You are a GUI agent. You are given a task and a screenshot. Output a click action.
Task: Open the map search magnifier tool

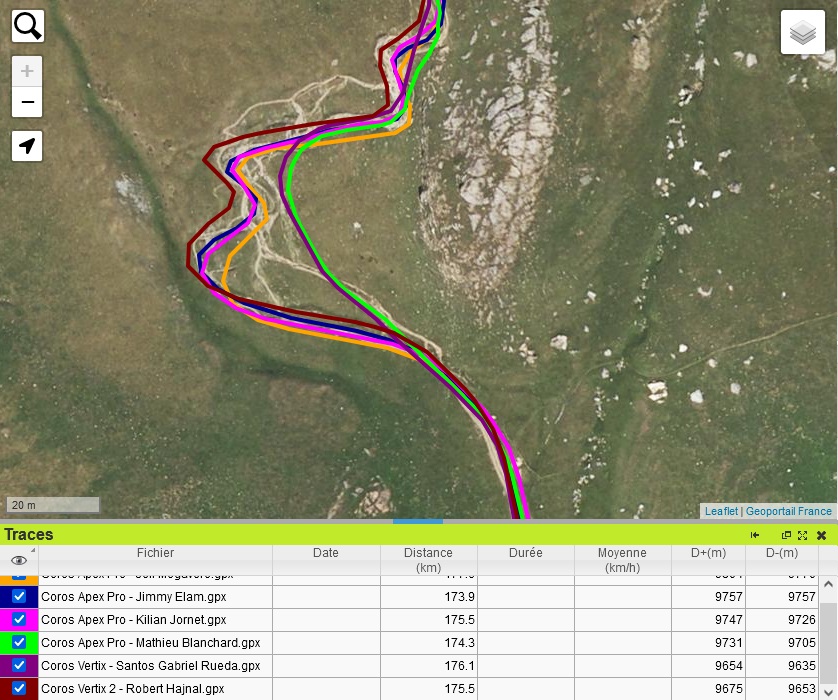[x=28, y=25]
